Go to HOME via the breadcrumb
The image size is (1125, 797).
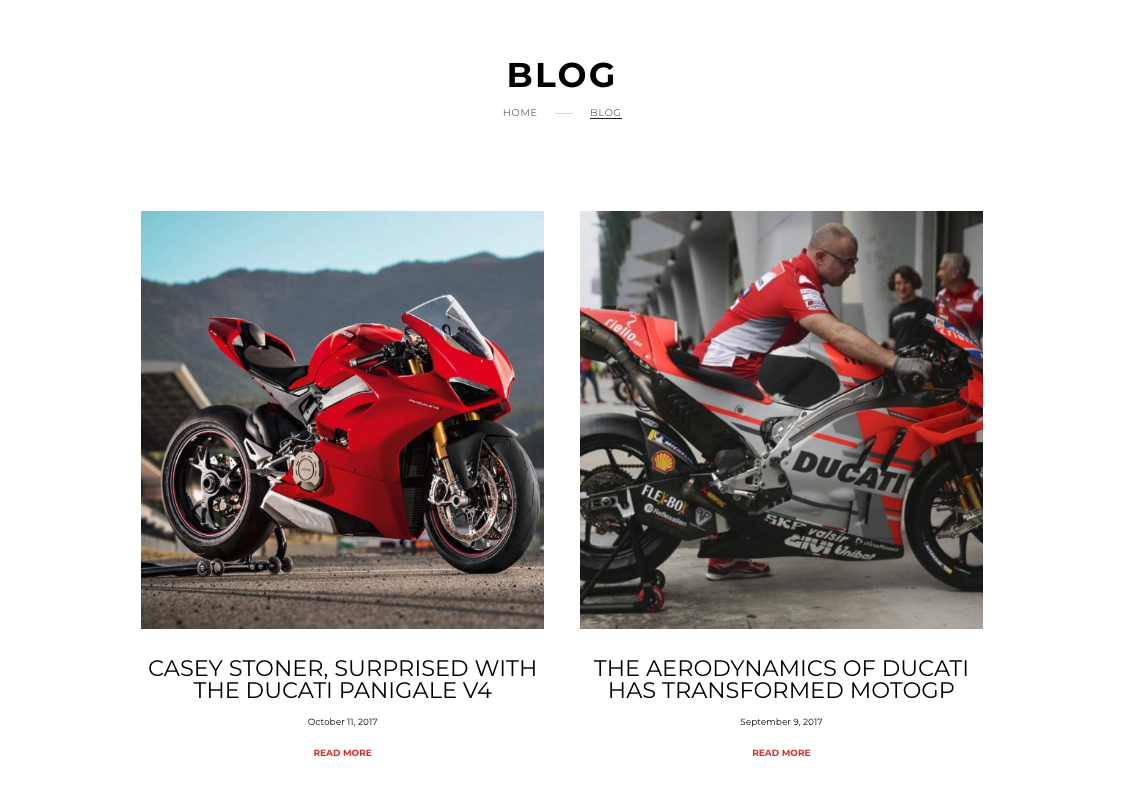pos(519,113)
